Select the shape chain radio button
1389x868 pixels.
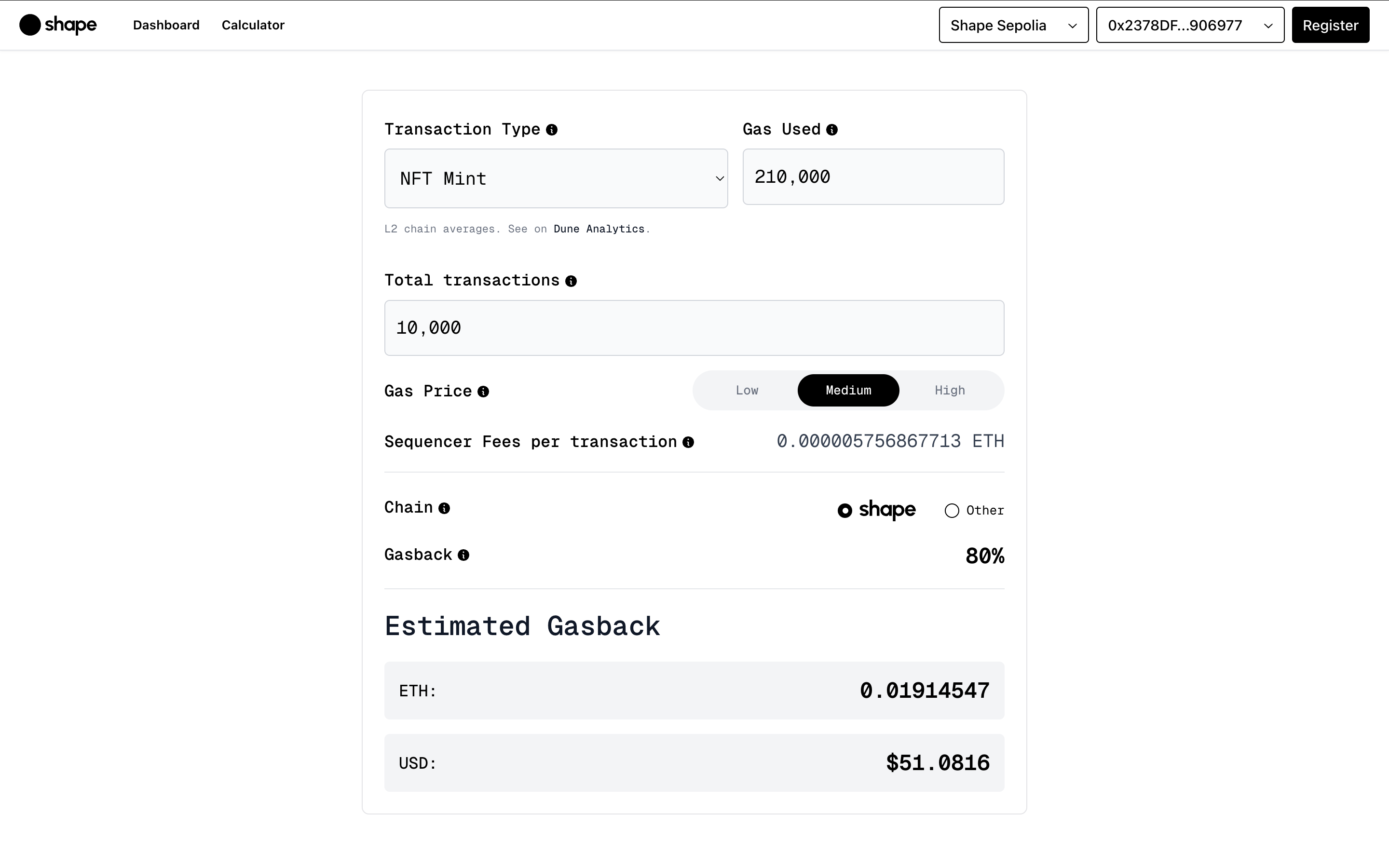pyautogui.click(x=845, y=510)
